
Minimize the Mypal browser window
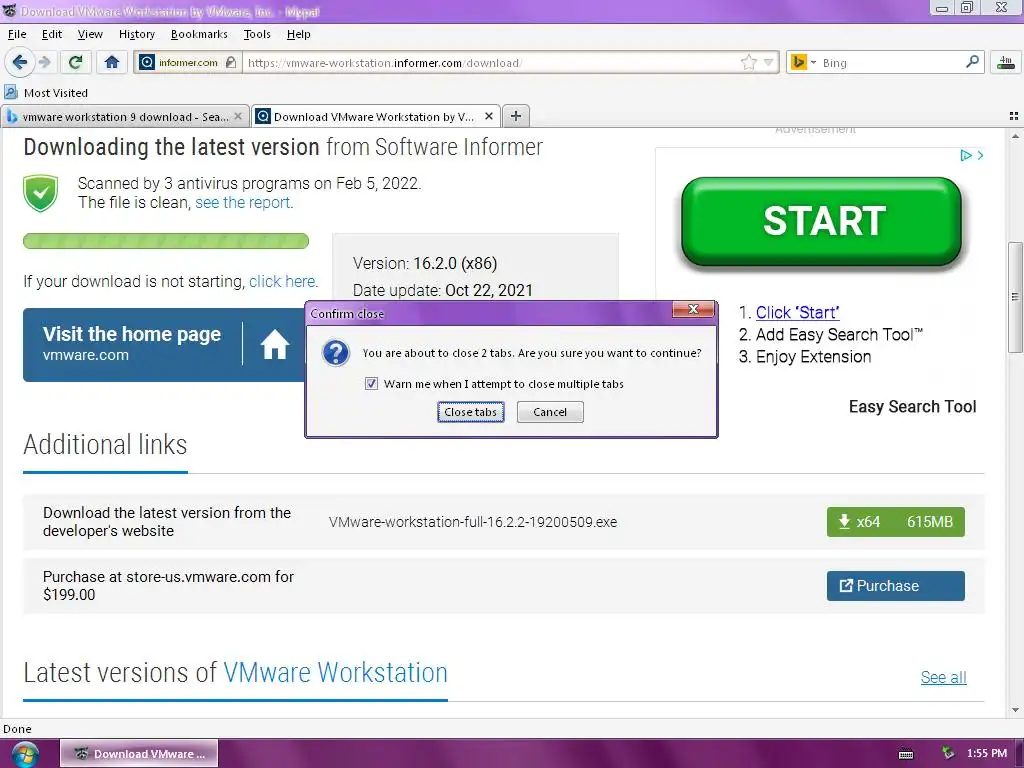[x=942, y=8]
